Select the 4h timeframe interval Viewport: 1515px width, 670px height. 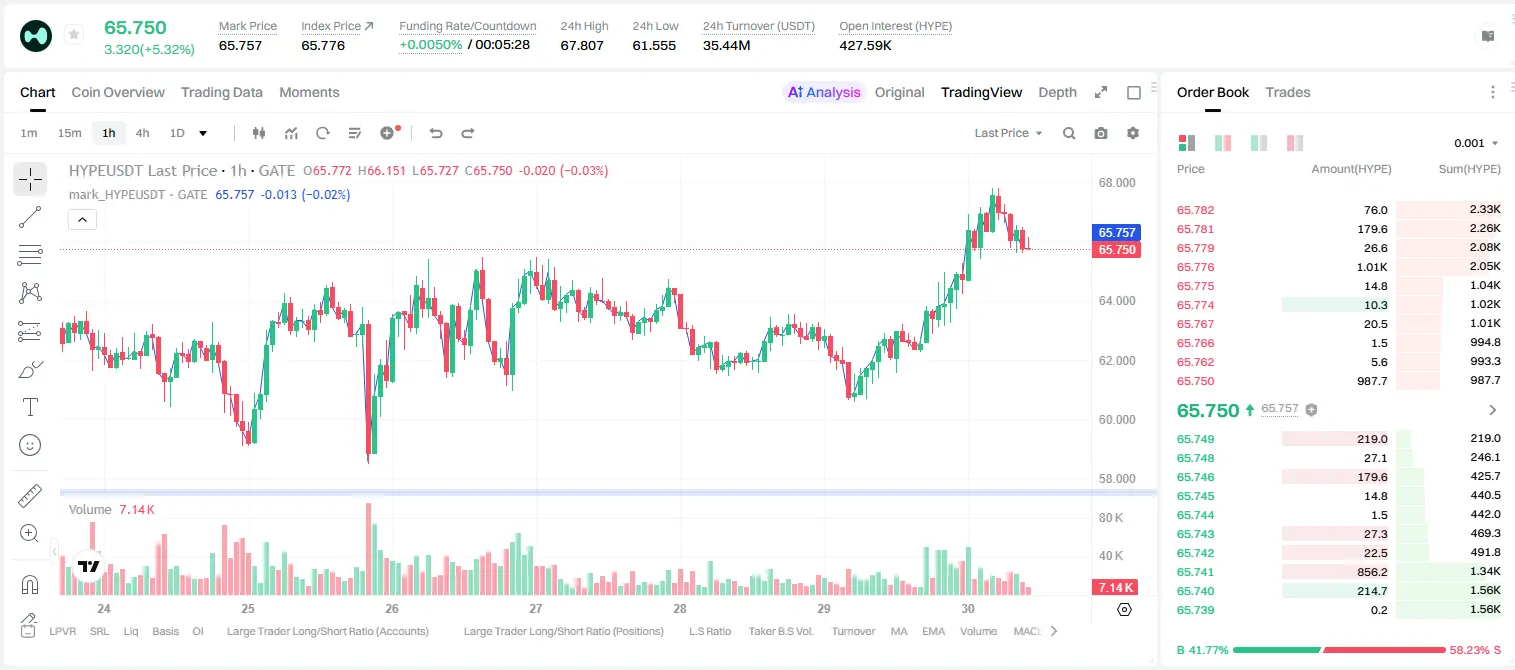pyautogui.click(x=142, y=133)
